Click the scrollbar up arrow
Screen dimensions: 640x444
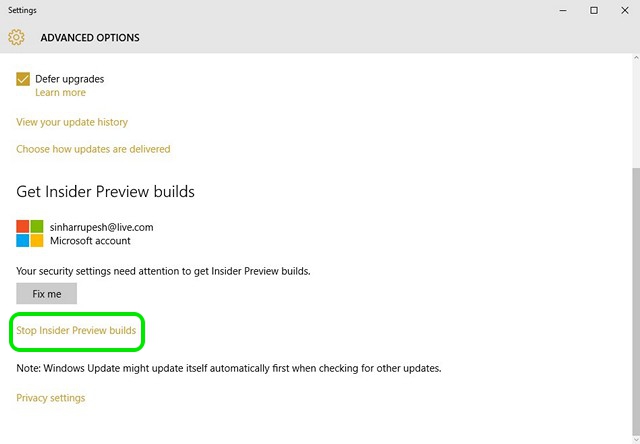[x=636, y=58]
